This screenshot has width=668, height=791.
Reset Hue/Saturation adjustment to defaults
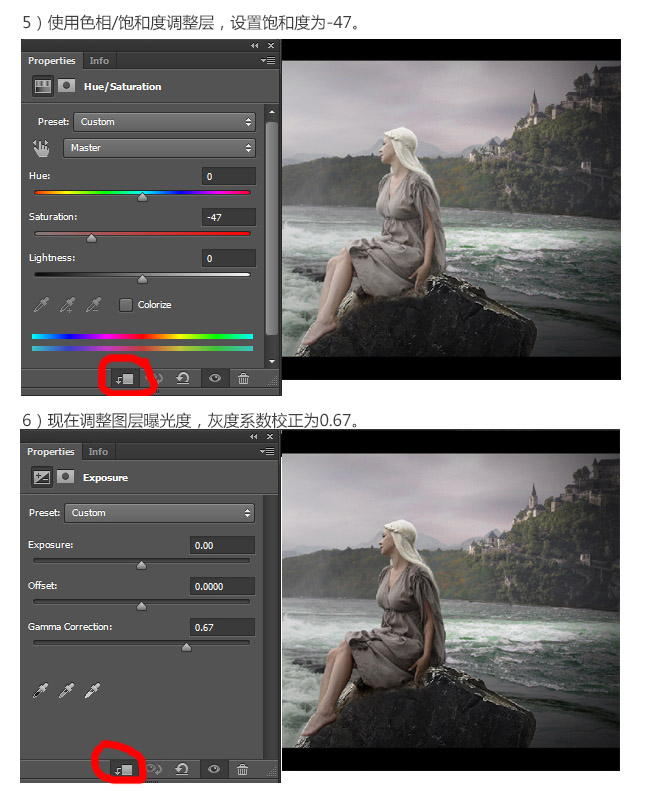click(x=183, y=378)
